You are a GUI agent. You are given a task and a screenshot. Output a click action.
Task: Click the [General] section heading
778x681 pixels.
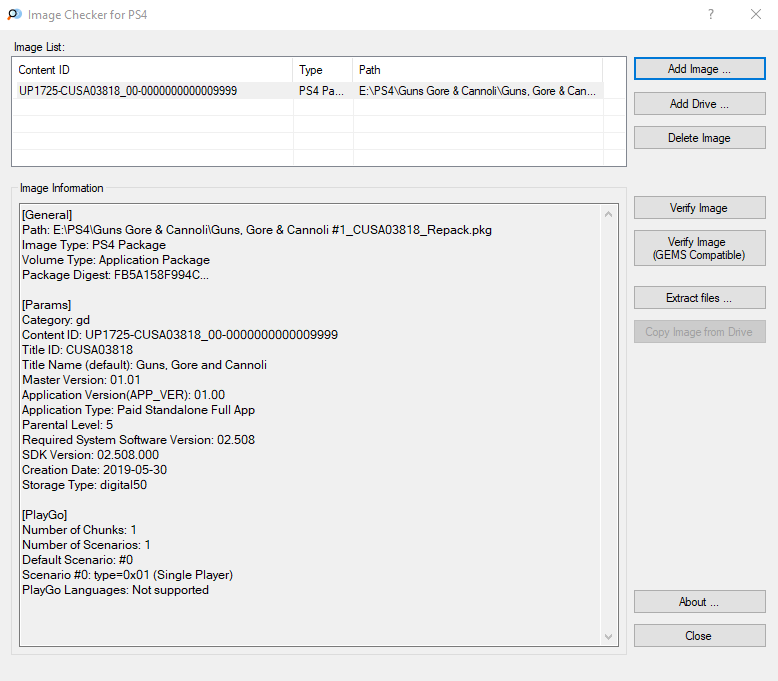pyautogui.click(x=47, y=215)
